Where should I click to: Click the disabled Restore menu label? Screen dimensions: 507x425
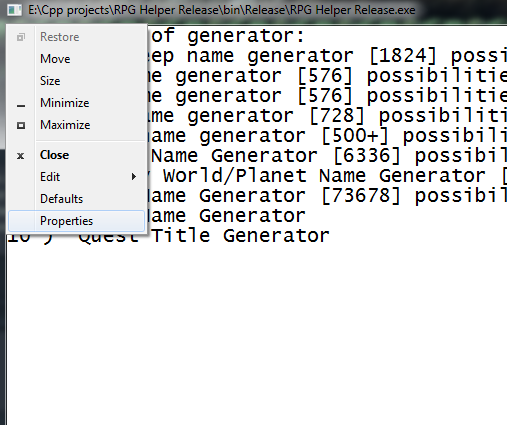(x=60, y=37)
